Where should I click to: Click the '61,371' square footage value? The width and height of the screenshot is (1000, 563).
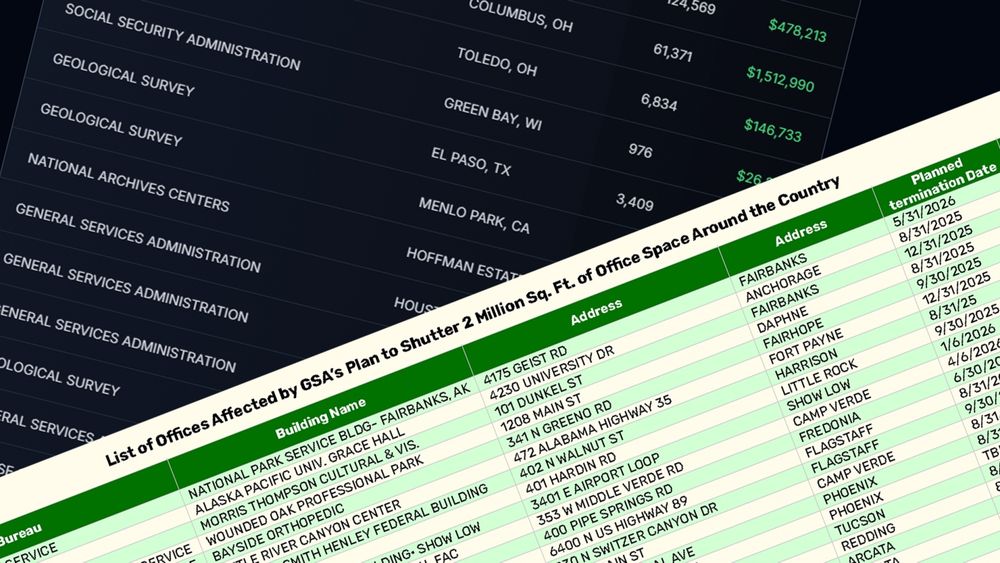pyautogui.click(x=672, y=52)
